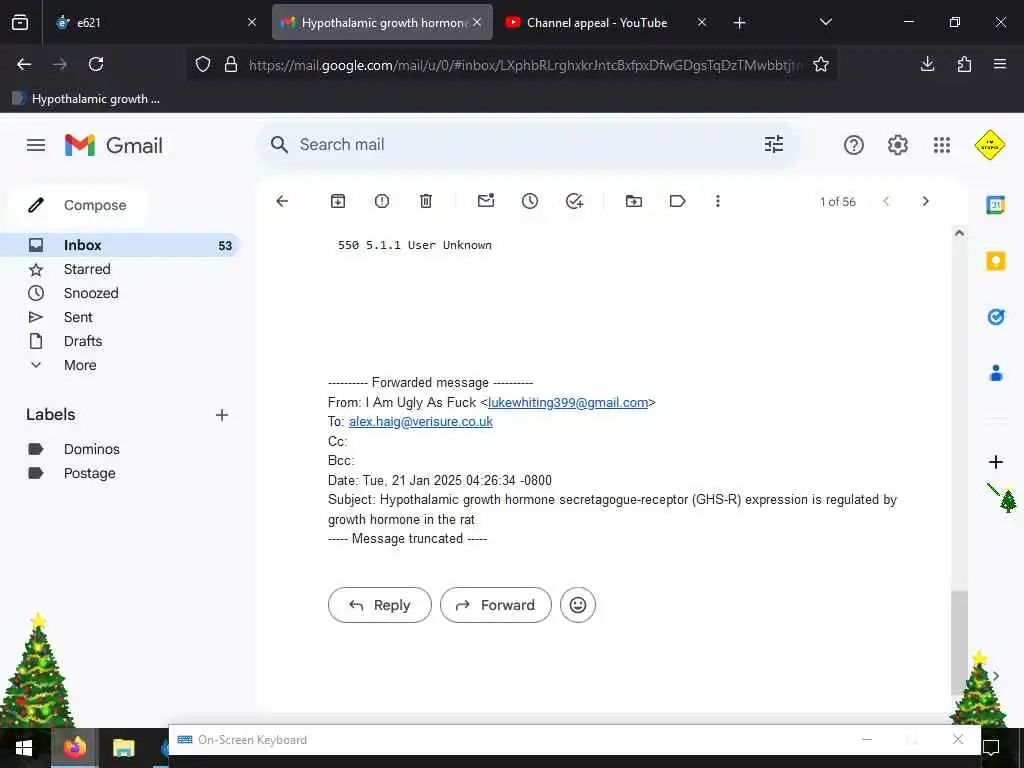Add email to Tasks
The height and width of the screenshot is (768, 1024).
pyautogui.click(x=574, y=201)
